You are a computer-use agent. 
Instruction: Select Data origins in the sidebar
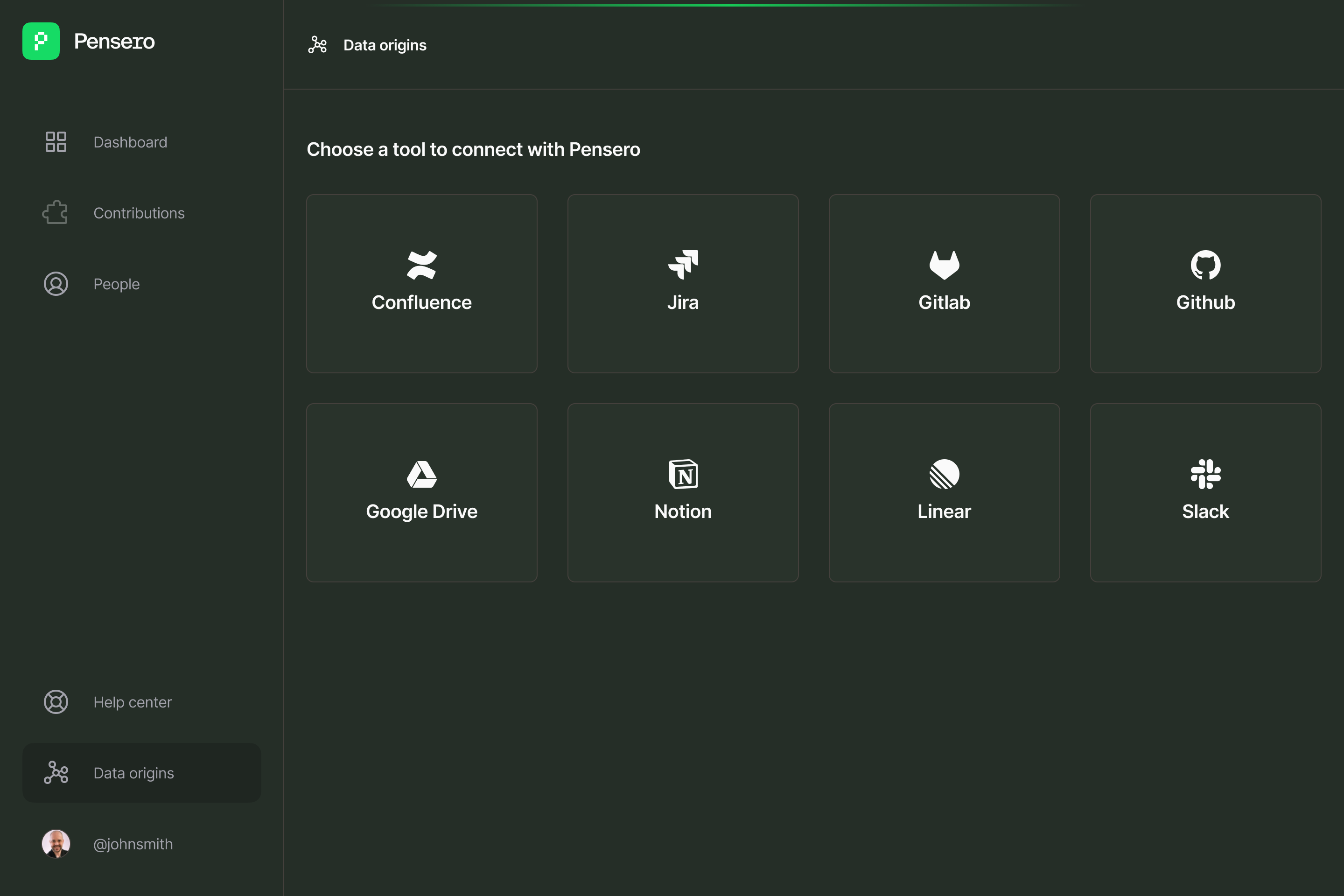(x=133, y=773)
